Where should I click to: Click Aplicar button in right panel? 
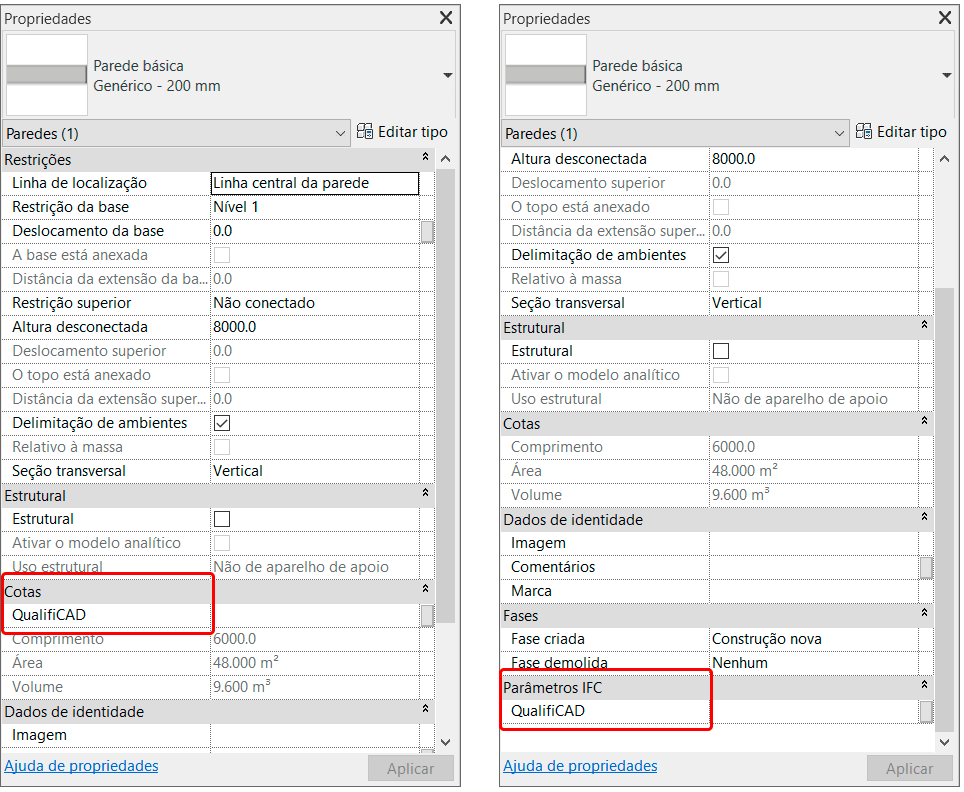(x=909, y=768)
